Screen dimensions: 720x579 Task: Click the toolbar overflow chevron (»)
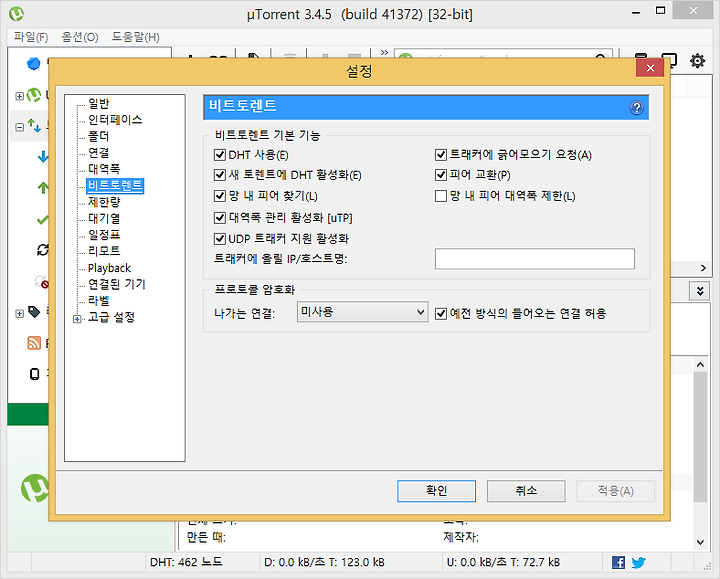coord(384,53)
